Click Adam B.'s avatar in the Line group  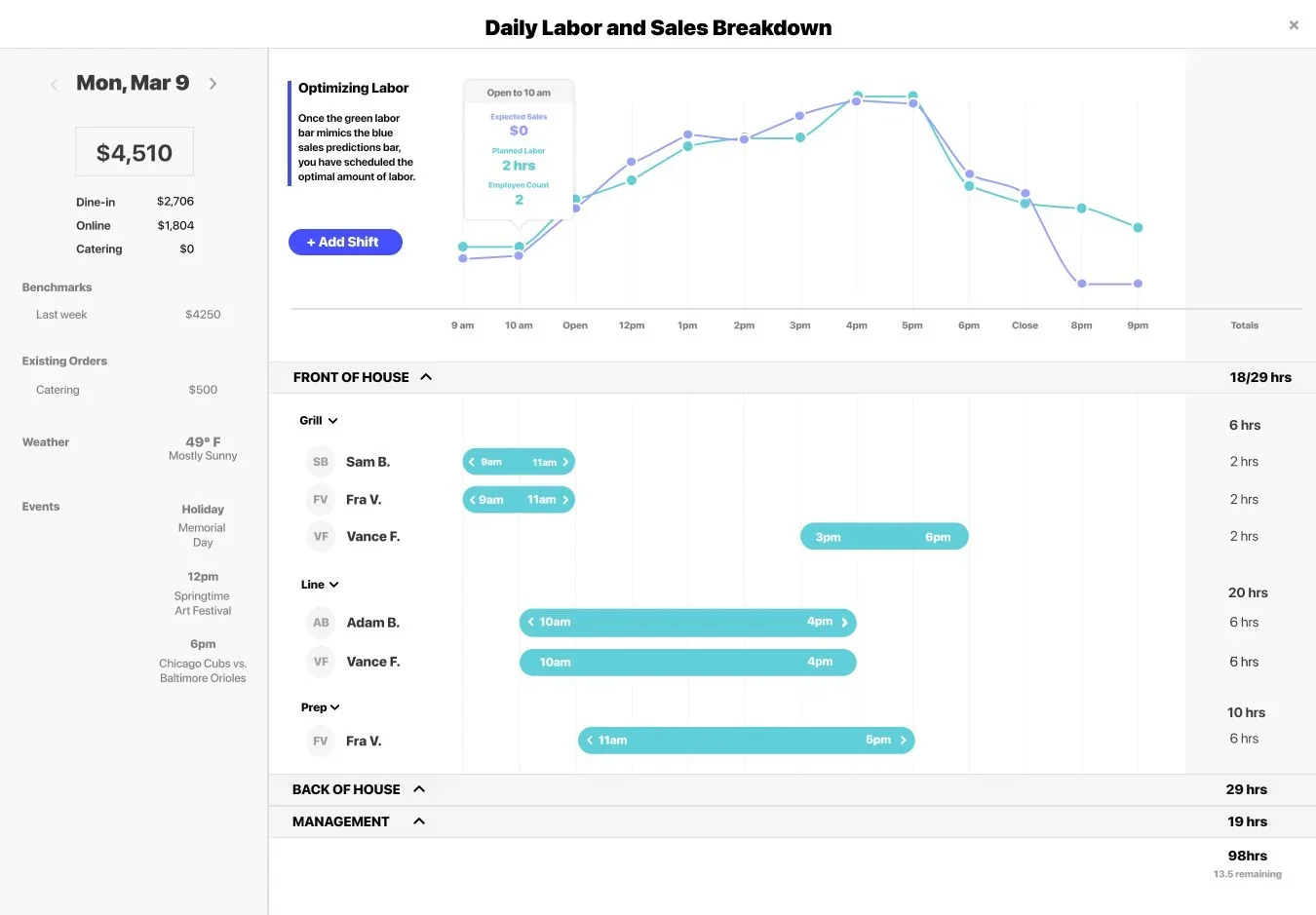coord(320,622)
